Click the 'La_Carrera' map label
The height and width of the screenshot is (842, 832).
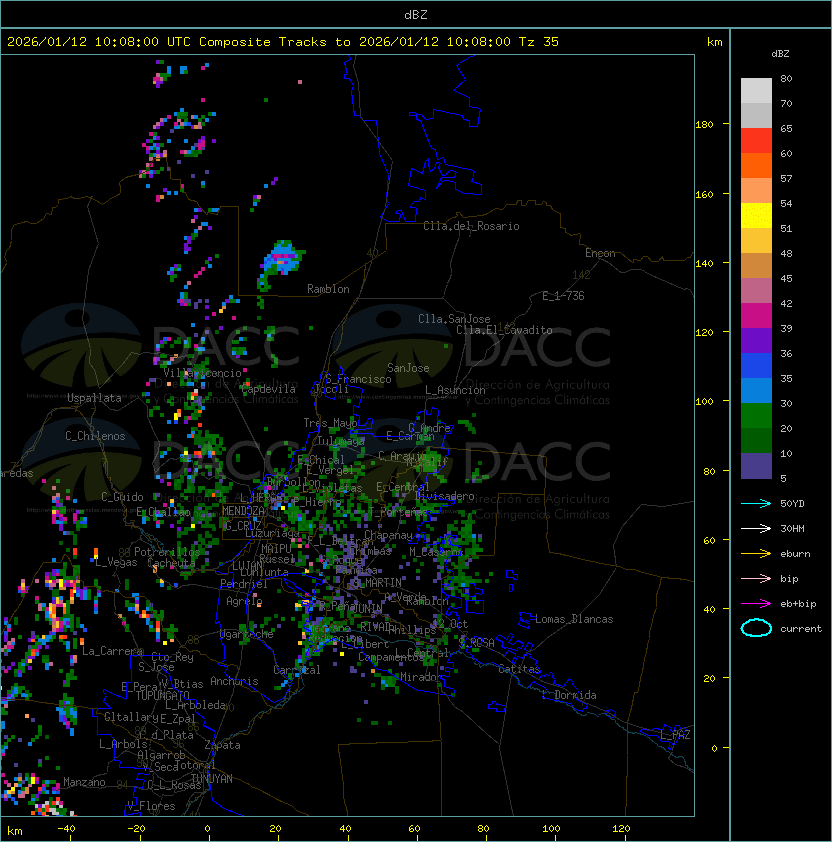tap(112, 651)
